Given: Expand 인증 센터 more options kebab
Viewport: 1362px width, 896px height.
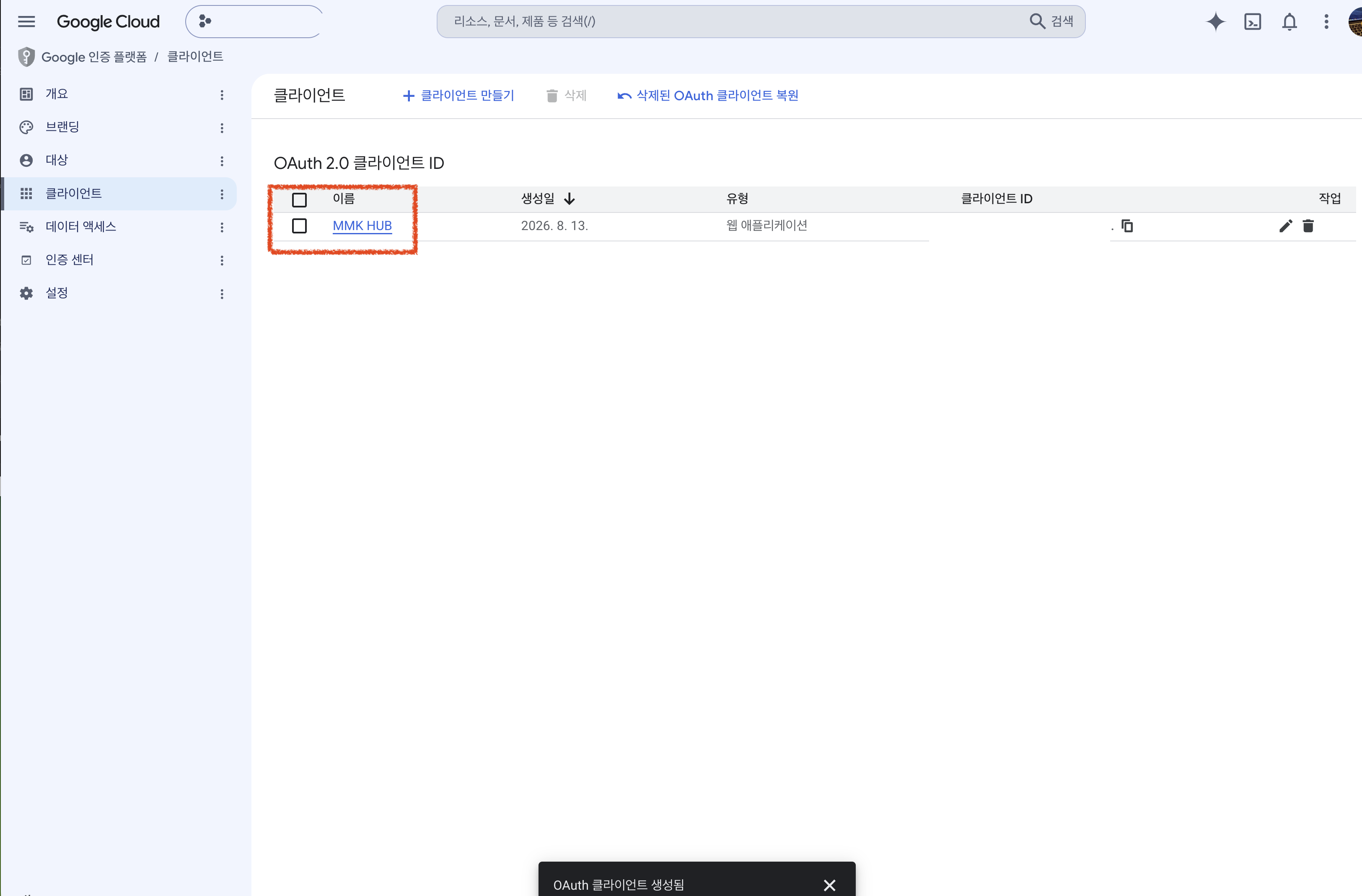Looking at the screenshot, I should click(x=222, y=261).
